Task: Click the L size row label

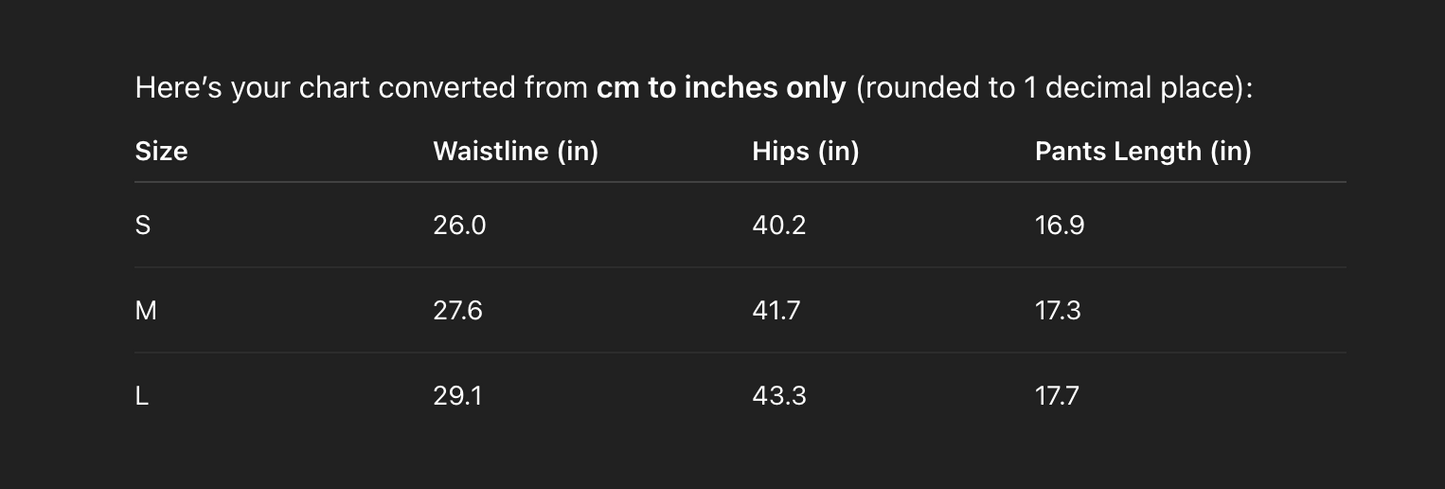Action: click(x=142, y=396)
